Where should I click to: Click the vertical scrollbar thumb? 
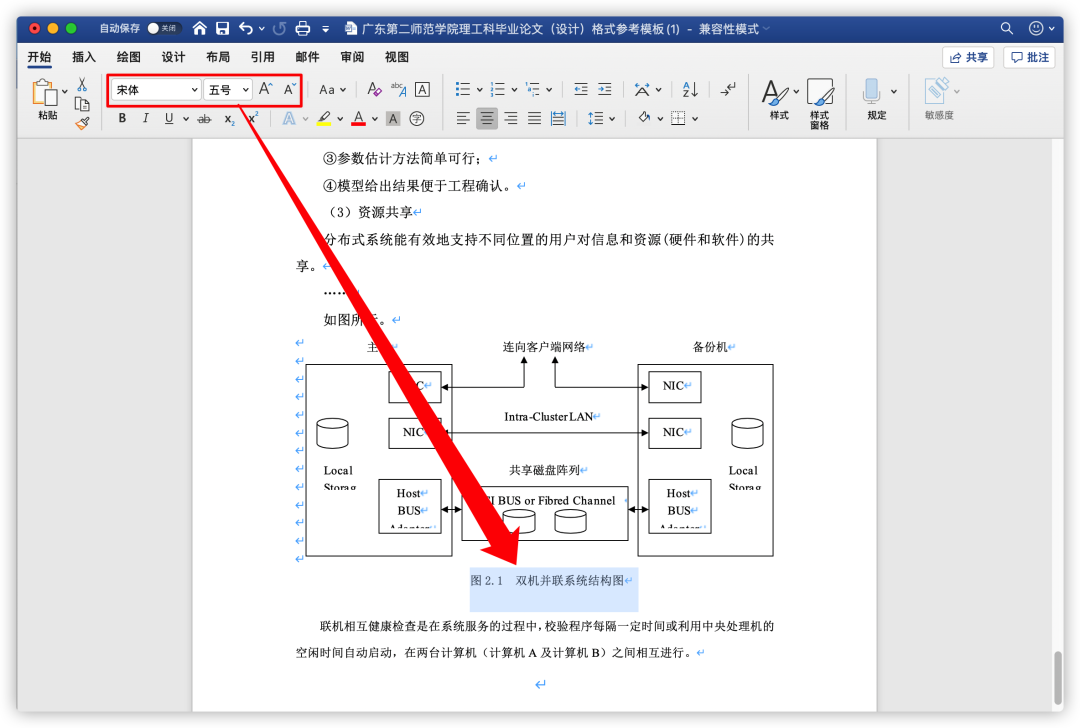(1058, 678)
